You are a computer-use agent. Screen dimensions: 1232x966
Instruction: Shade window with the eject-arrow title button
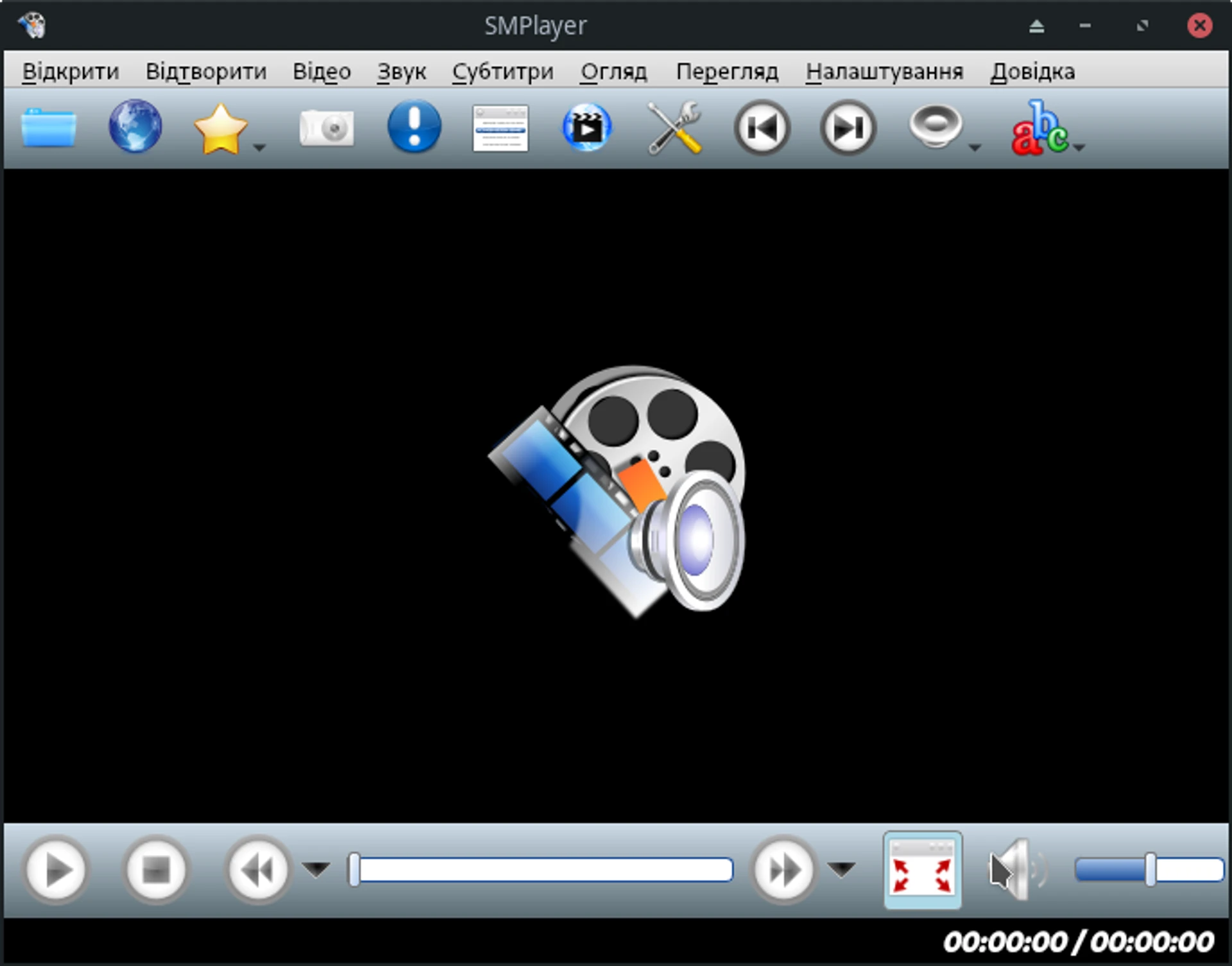(1037, 26)
